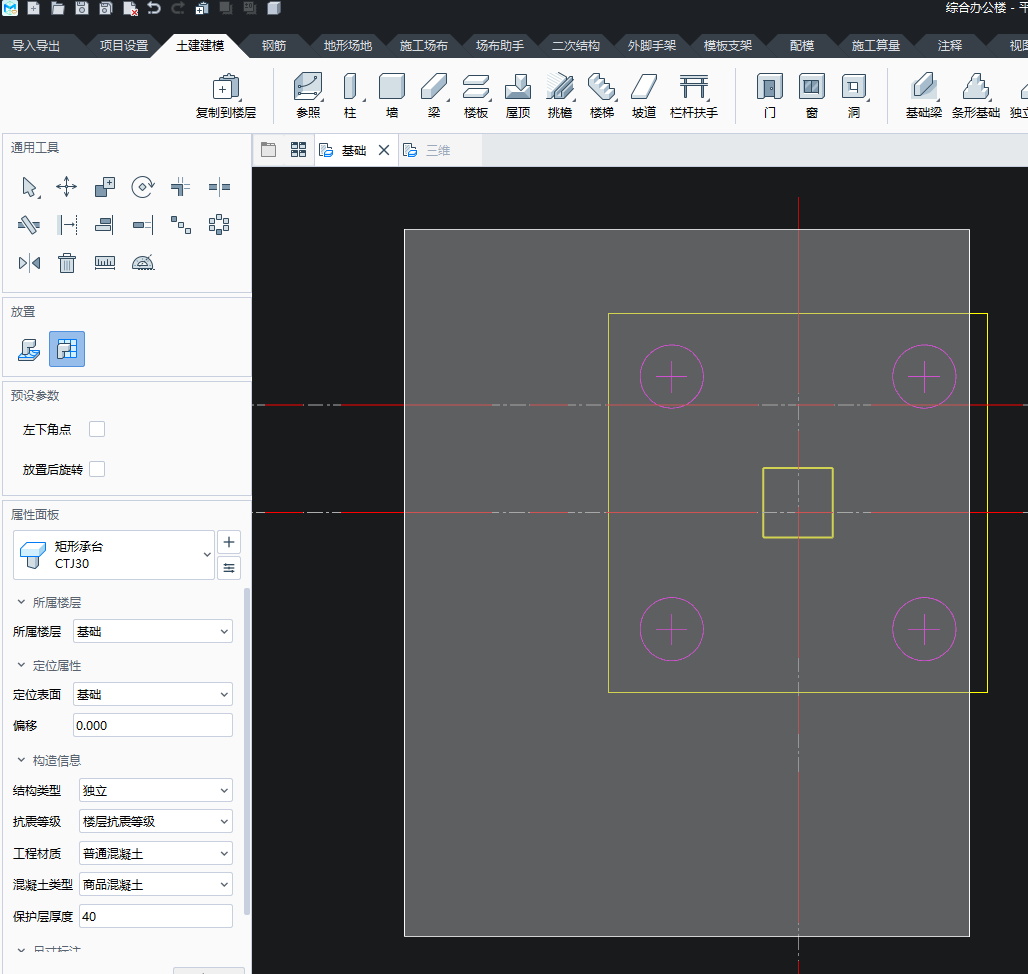The height and width of the screenshot is (974, 1028).
Task: Click the 柱 (column) tool in ribbon
Action: pyautogui.click(x=350, y=95)
